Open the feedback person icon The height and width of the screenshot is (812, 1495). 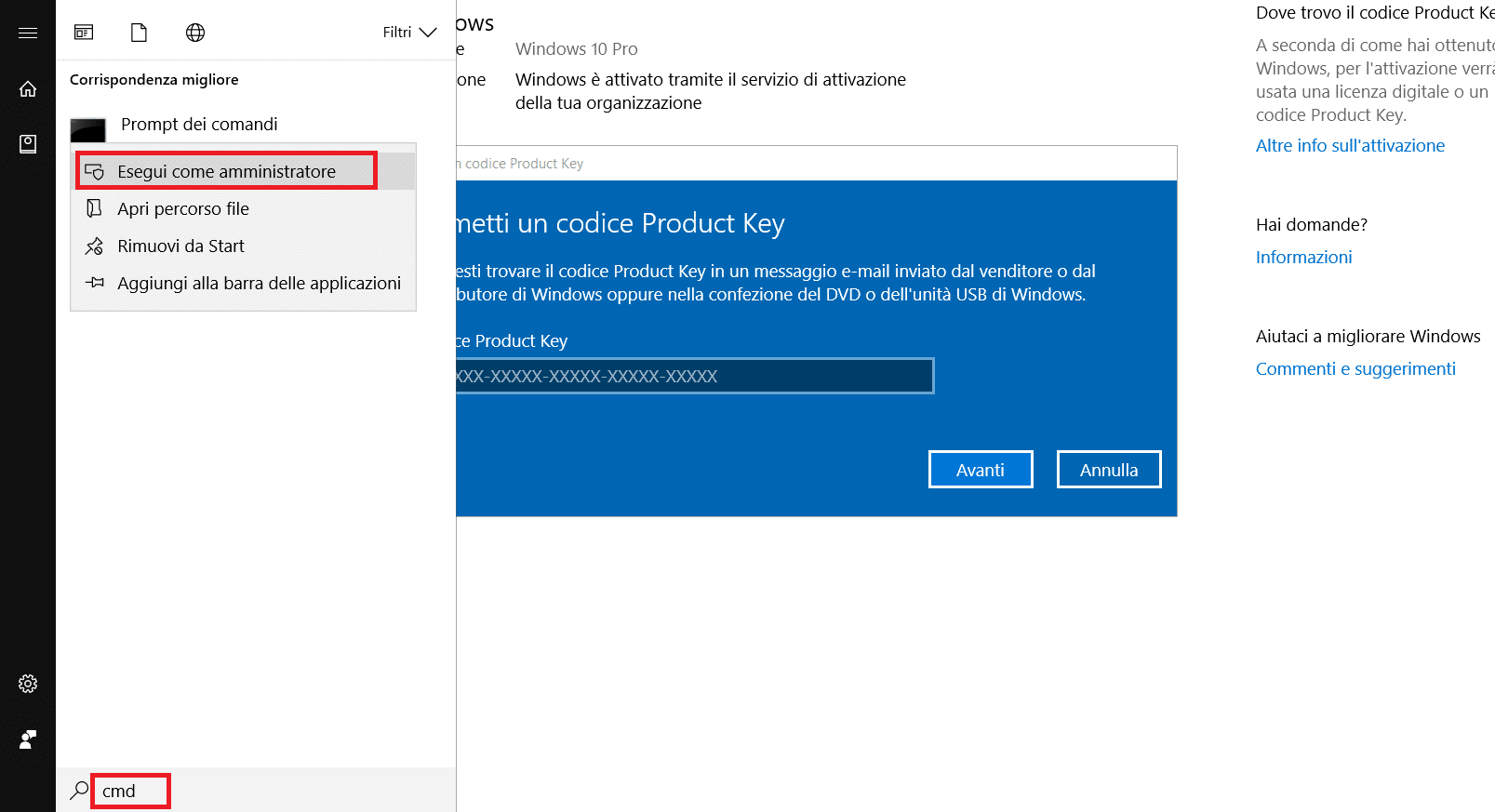(x=28, y=739)
